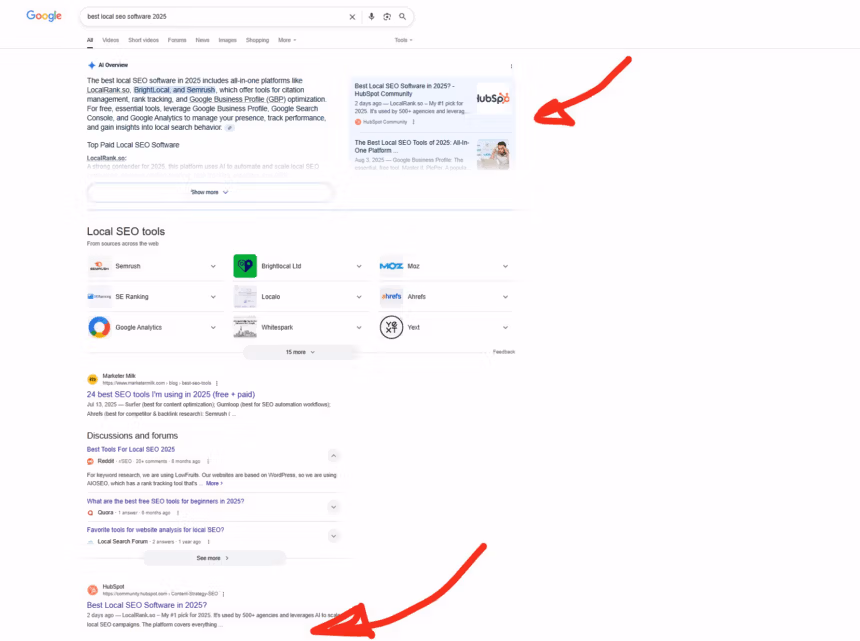Open the Tools dropdown
Screen dimensions: 860x641
click(x=403, y=40)
